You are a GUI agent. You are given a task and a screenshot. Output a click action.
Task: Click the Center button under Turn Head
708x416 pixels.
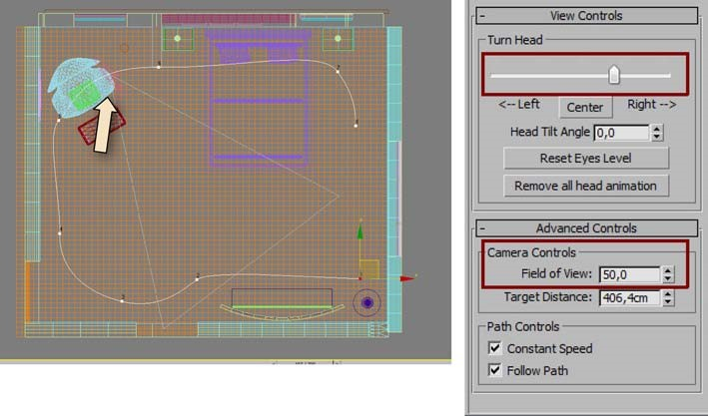585,108
